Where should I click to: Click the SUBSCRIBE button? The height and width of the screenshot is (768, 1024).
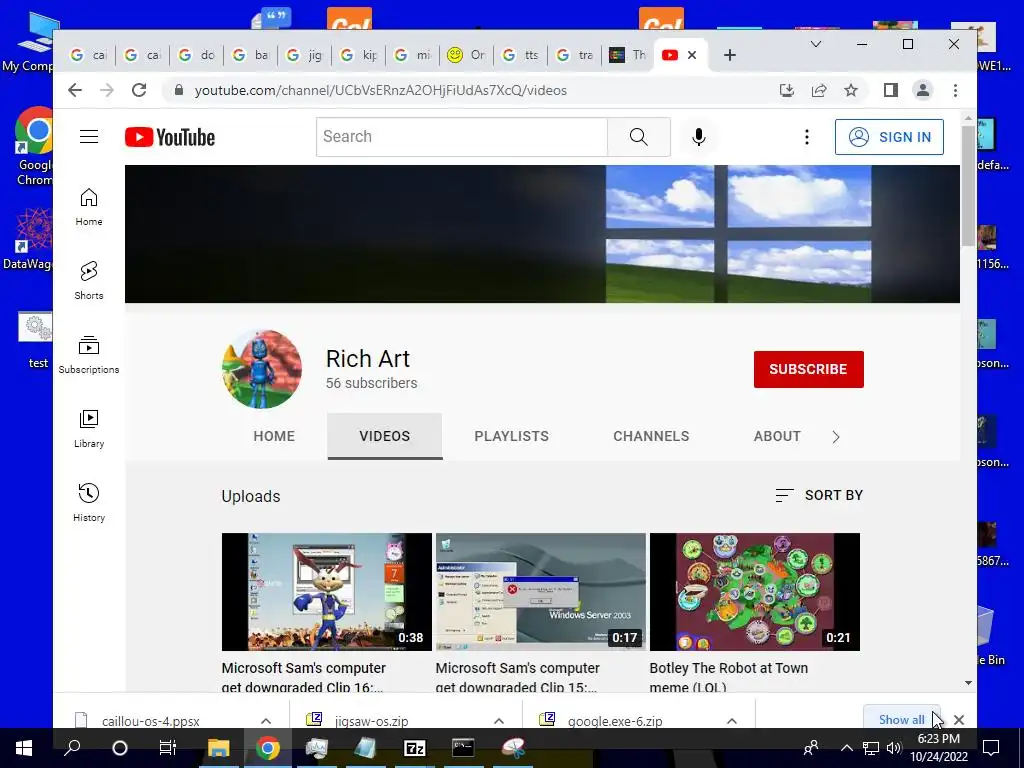(808, 370)
